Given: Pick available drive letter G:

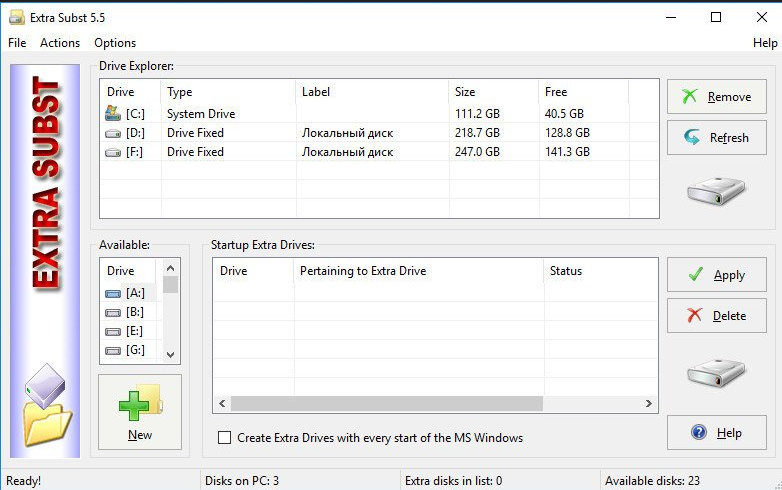Looking at the screenshot, I should point(134,350).
